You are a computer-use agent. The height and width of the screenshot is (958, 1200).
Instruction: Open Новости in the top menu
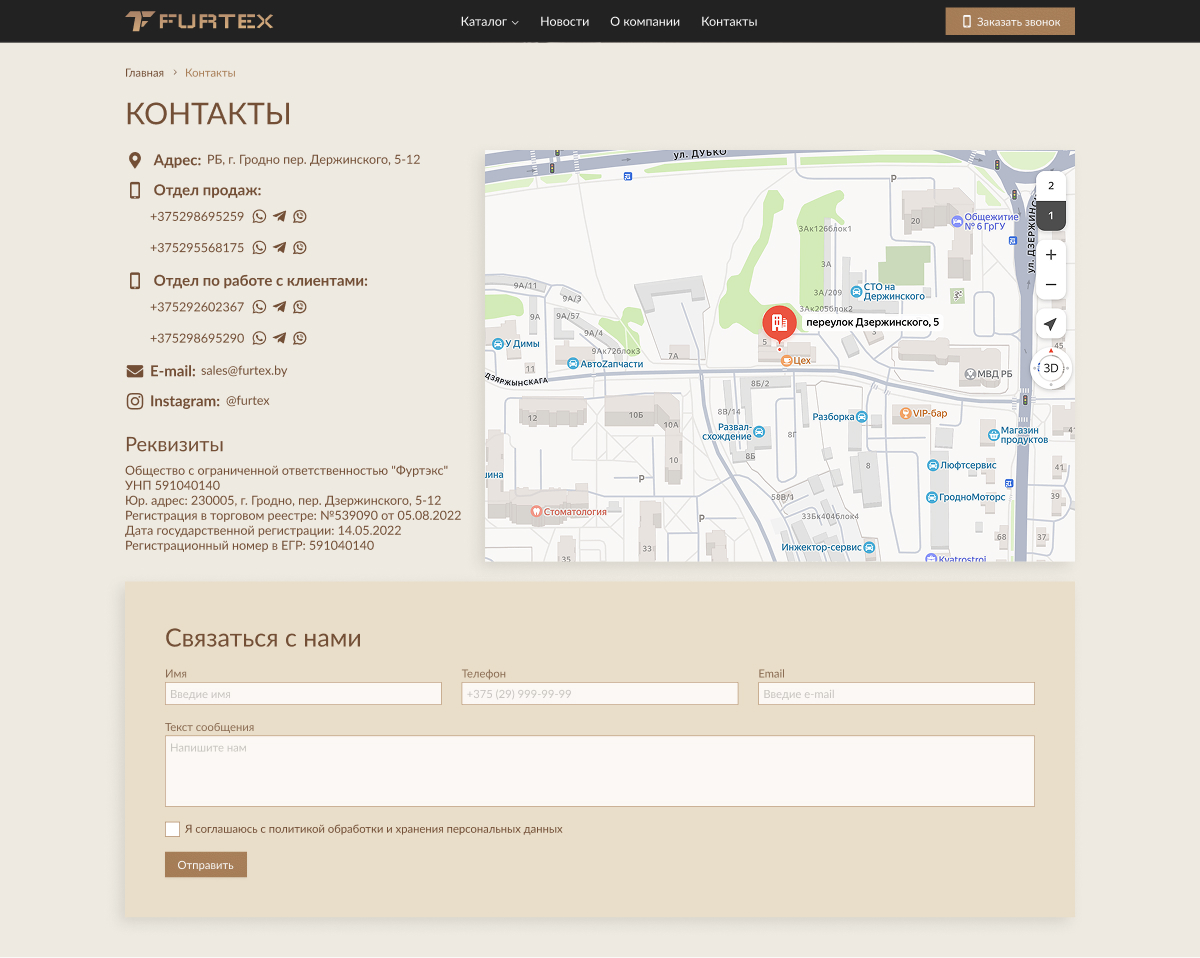(564, 22)
